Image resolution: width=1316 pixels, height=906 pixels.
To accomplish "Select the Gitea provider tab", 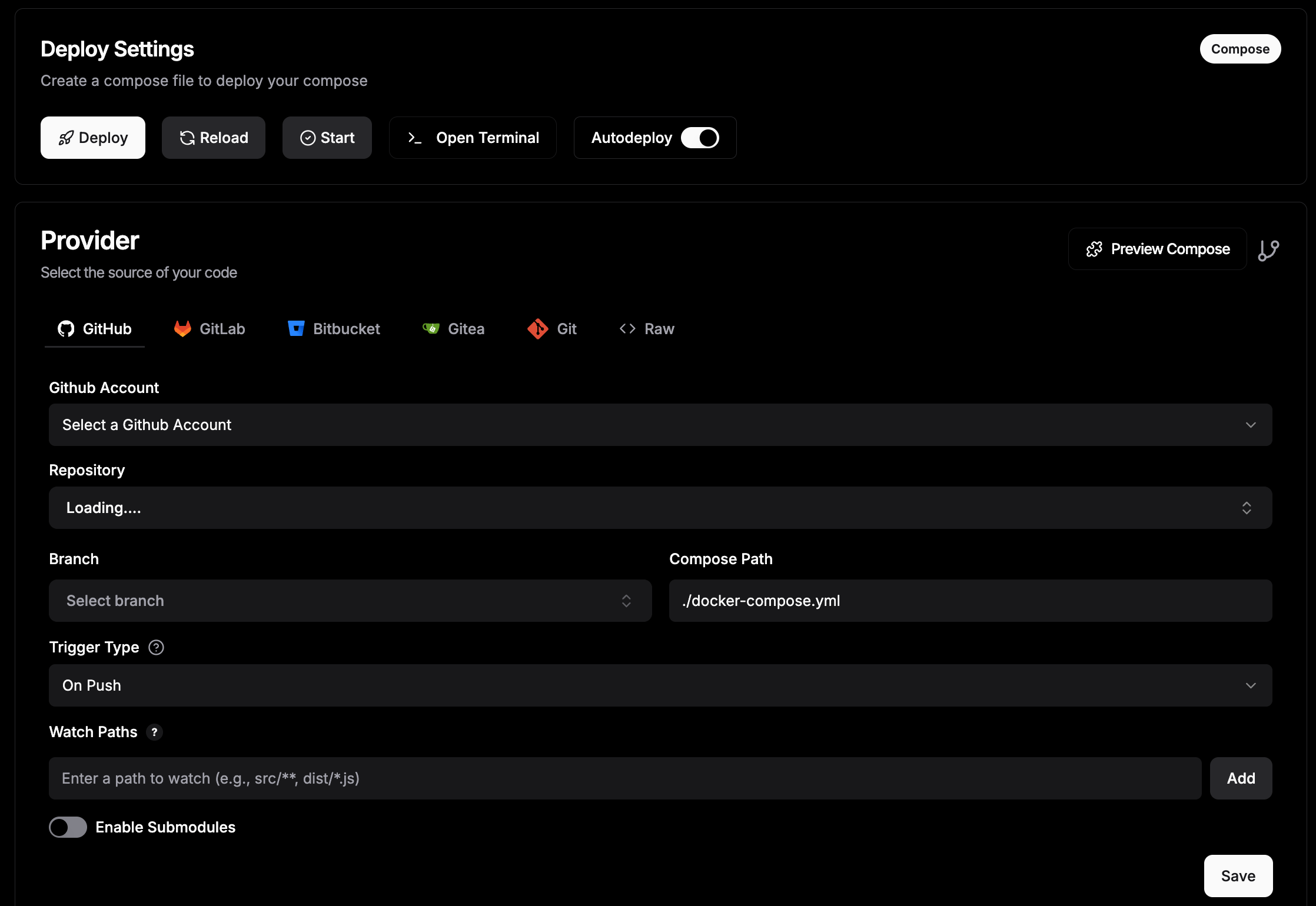I will [x=454, y=329].
